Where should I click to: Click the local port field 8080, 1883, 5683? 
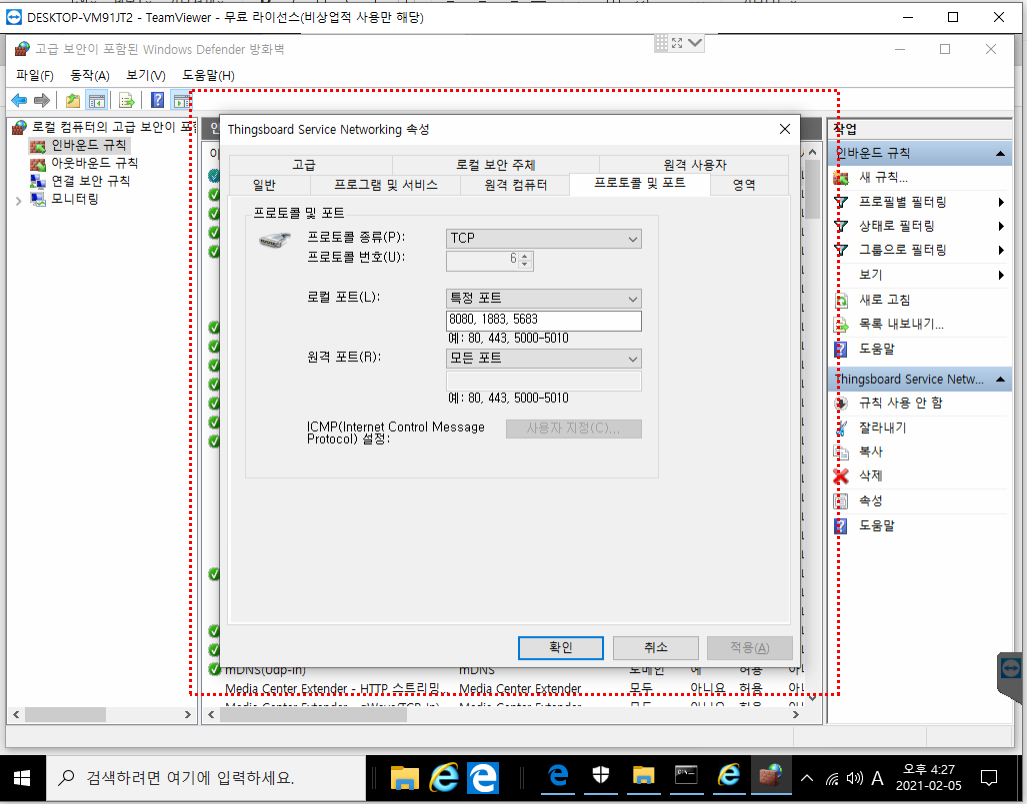coord(544,320)
